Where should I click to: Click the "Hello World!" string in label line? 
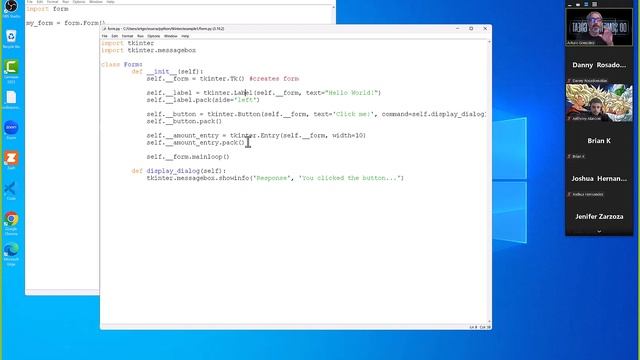(x=351, y=93)
